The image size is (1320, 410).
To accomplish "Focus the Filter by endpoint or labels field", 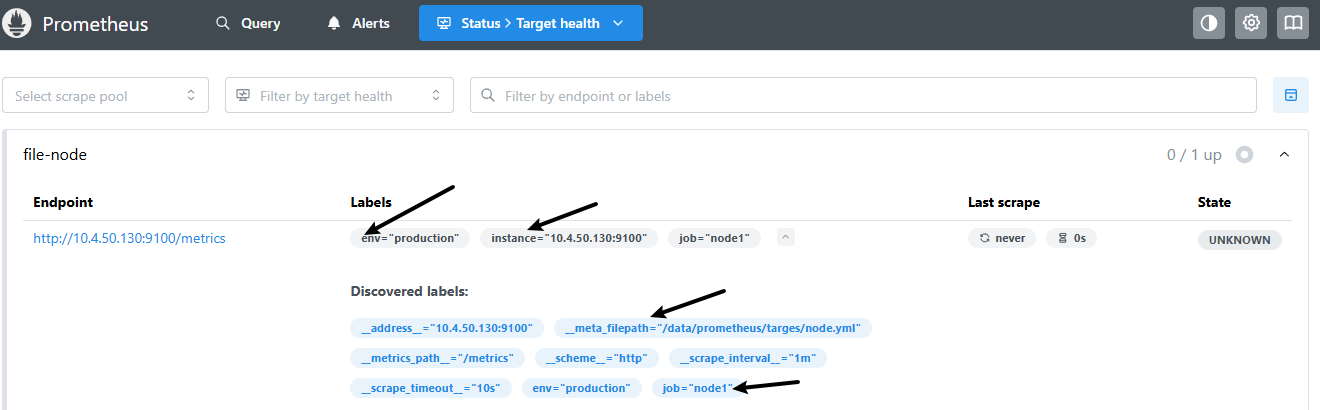I will point(864,96).
